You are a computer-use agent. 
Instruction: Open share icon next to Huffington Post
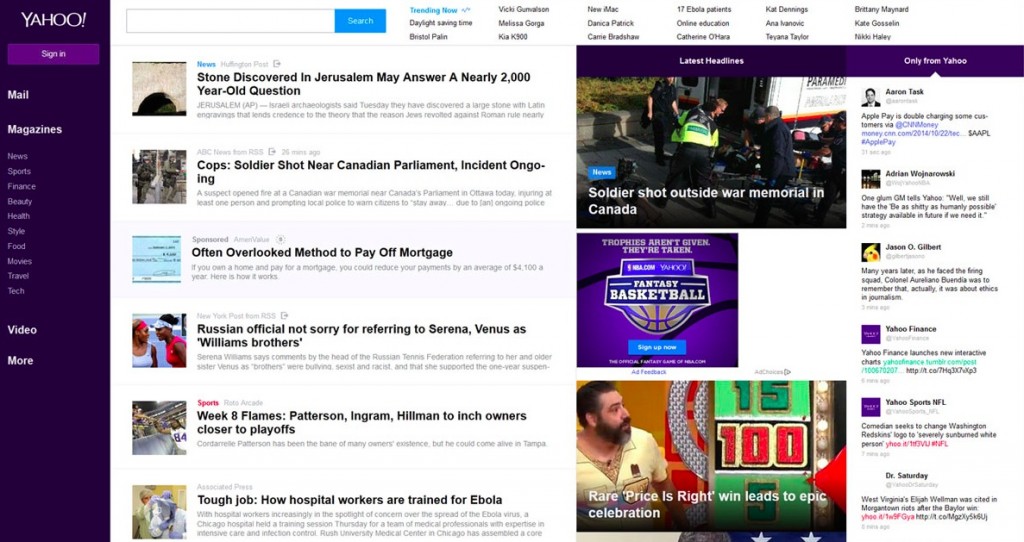coord(277,64)
